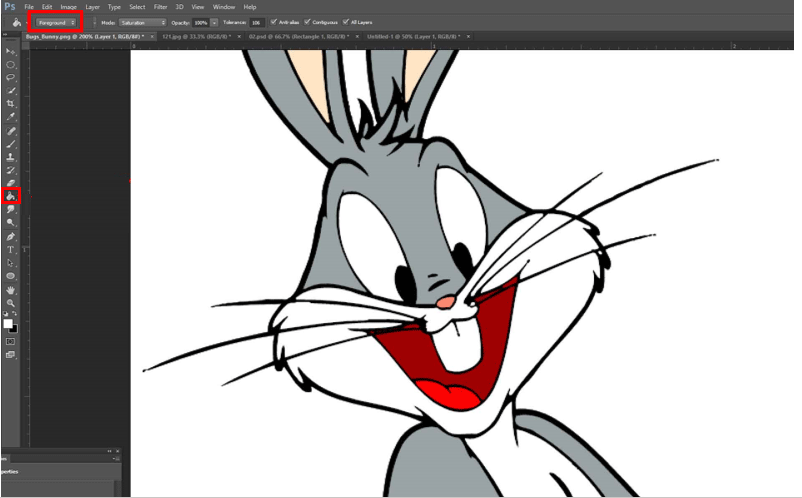Screen dimensions: 802x498
Task: Select the Horizontal Type tool
Action: (x=10, y=250)
